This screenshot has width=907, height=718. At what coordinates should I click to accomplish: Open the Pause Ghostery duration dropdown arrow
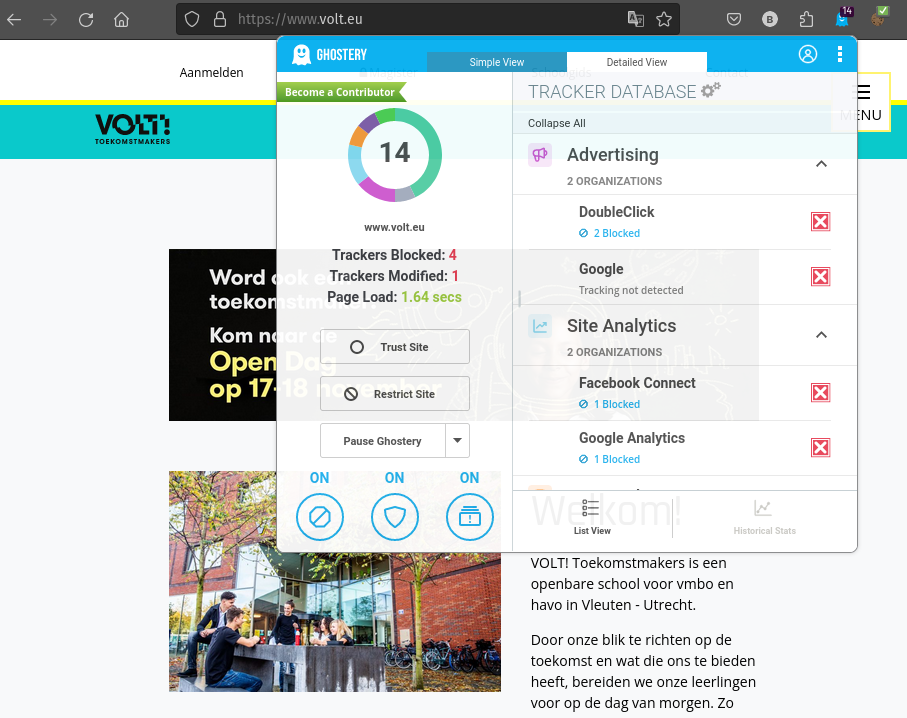458,440
